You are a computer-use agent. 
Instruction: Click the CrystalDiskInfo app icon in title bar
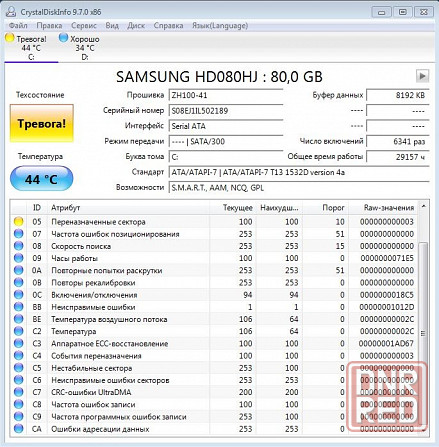[11, 12]
